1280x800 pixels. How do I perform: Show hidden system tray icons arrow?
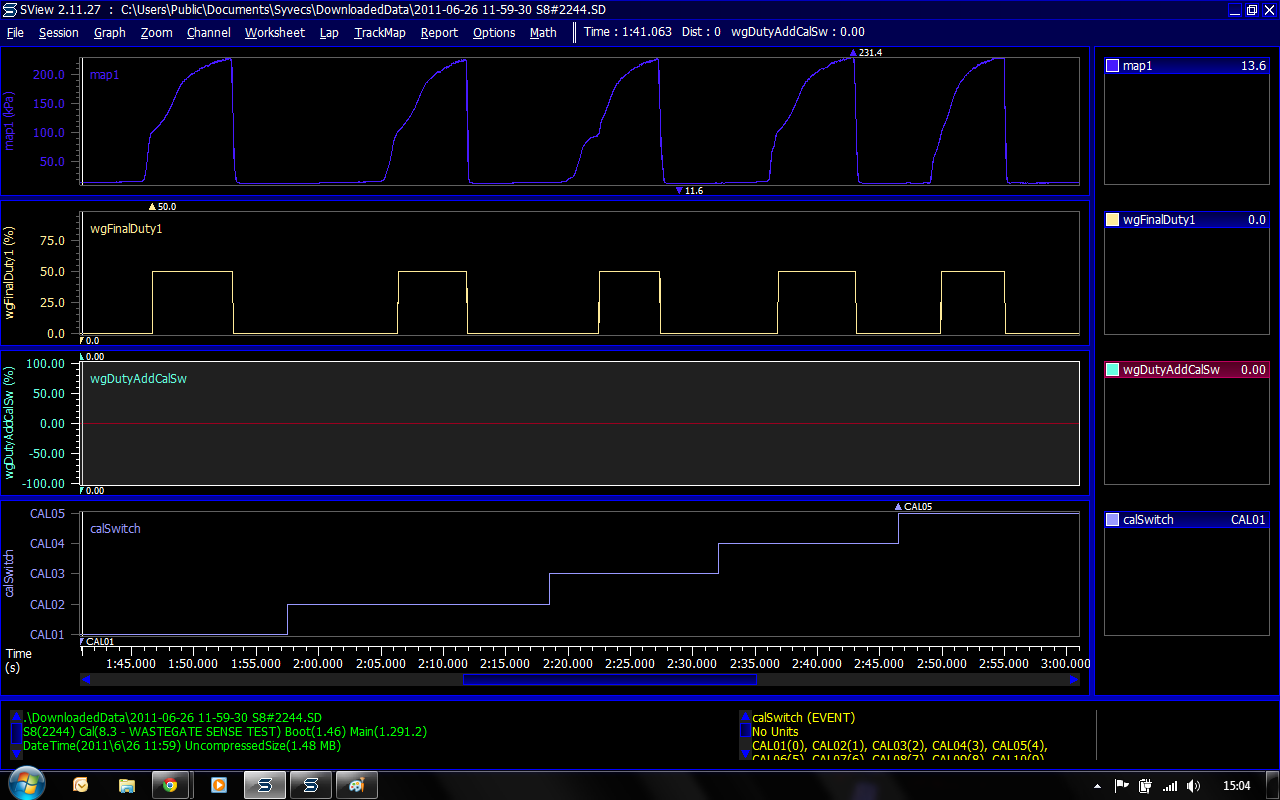[1098, 785]
